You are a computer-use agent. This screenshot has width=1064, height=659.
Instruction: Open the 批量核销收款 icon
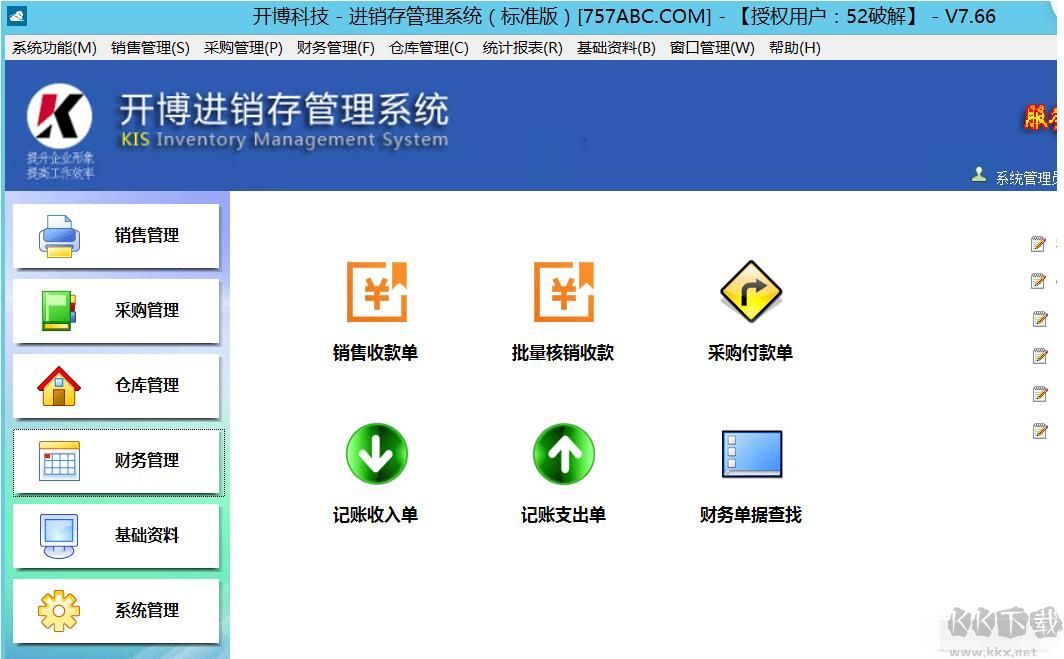pyautogui.click(x=564, y=291)
